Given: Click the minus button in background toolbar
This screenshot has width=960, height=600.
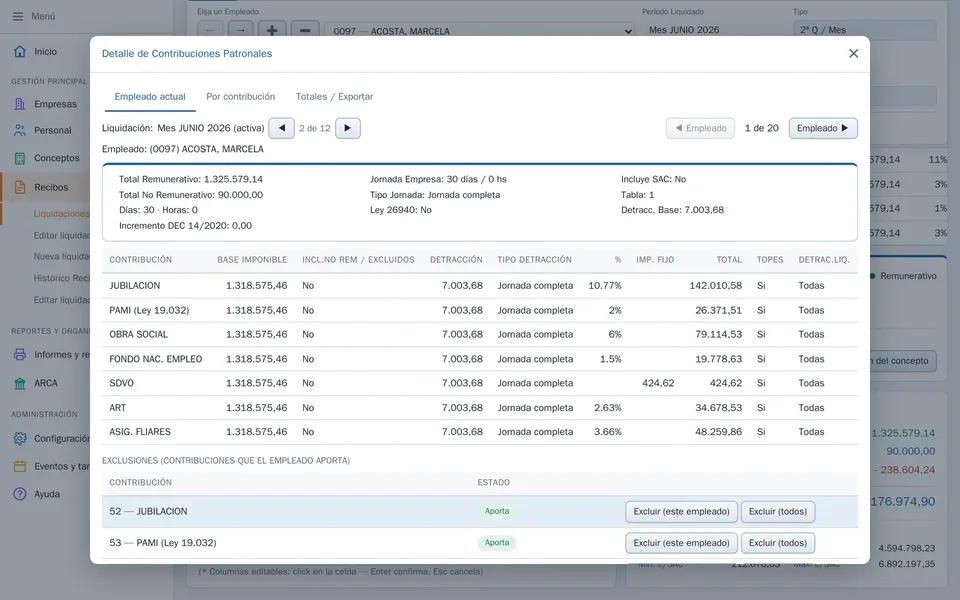Looking at the screenshot, I should point(305,31).
